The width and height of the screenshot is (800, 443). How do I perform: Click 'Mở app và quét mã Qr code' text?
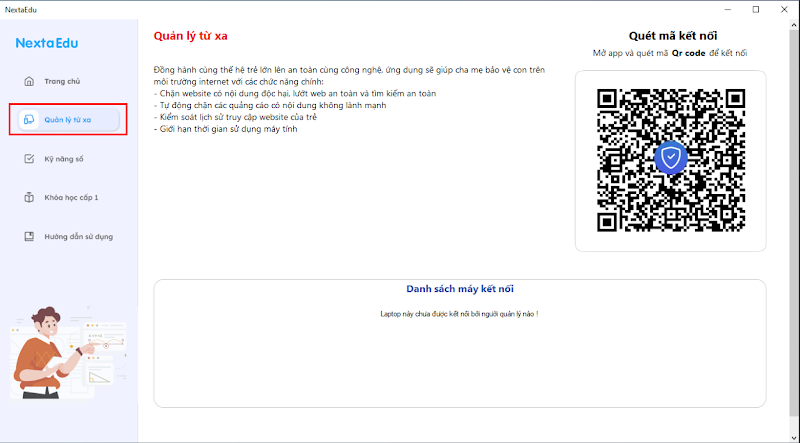point(670,53)
